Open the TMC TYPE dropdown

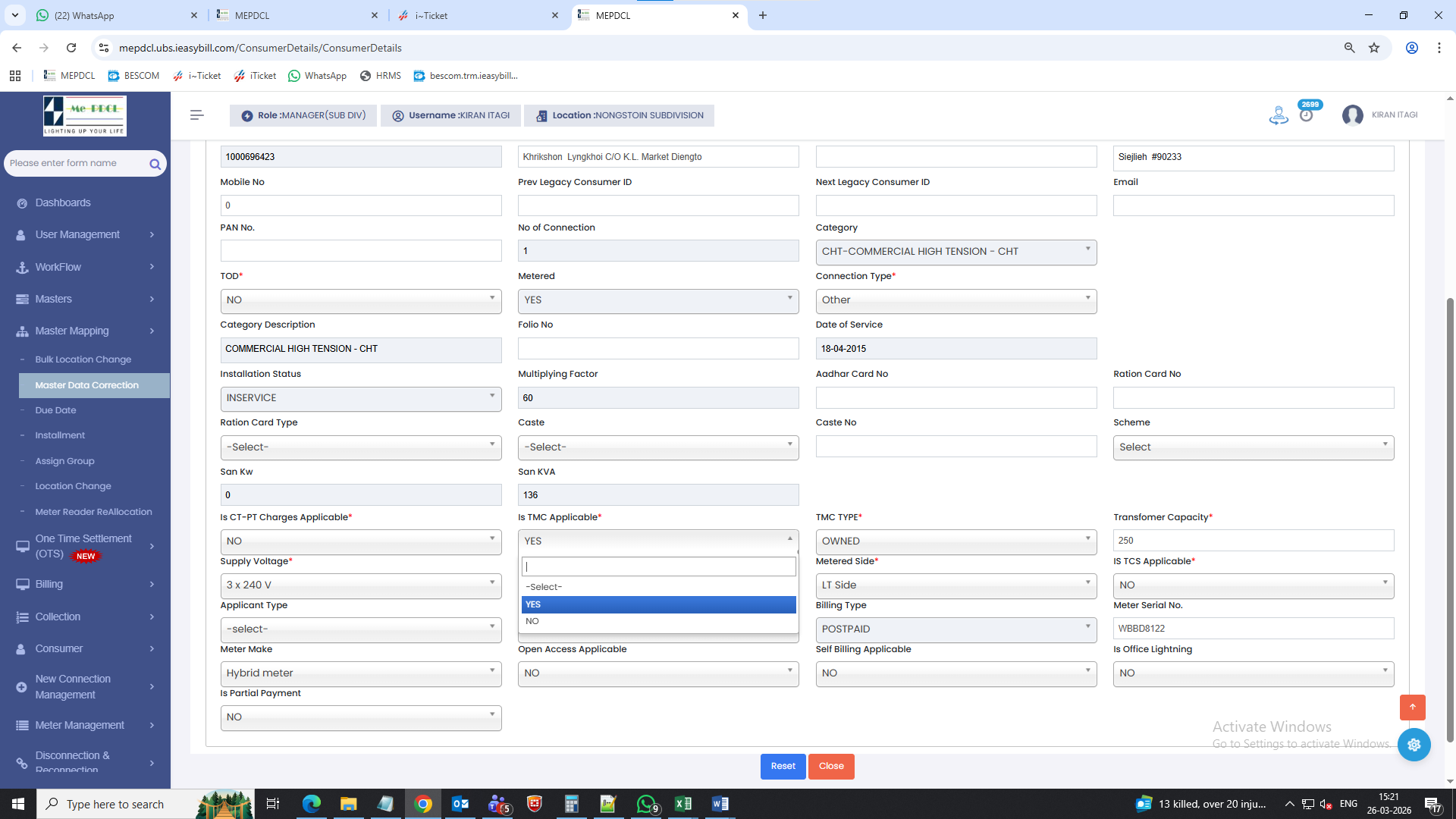955,541
